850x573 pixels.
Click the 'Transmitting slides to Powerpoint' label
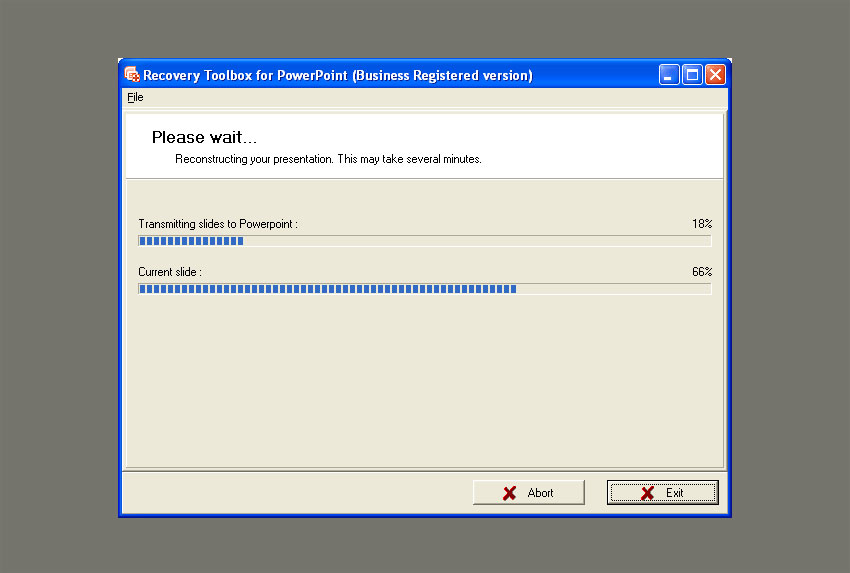(218, 224)
